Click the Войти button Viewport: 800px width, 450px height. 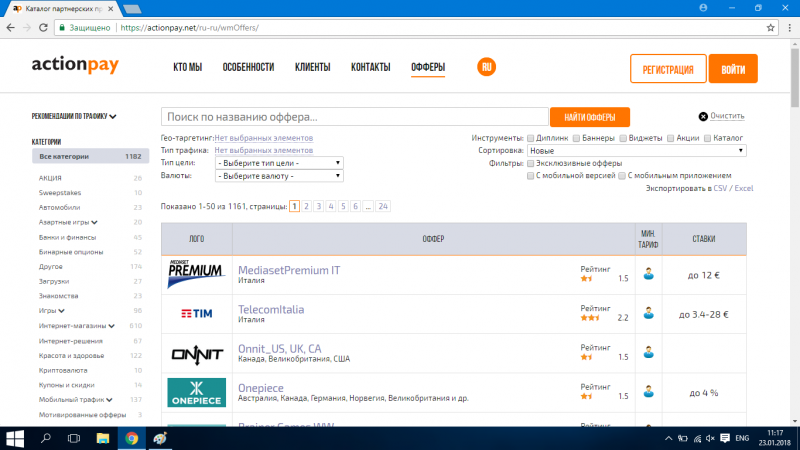pyautogui.click(x=733, y=69)
